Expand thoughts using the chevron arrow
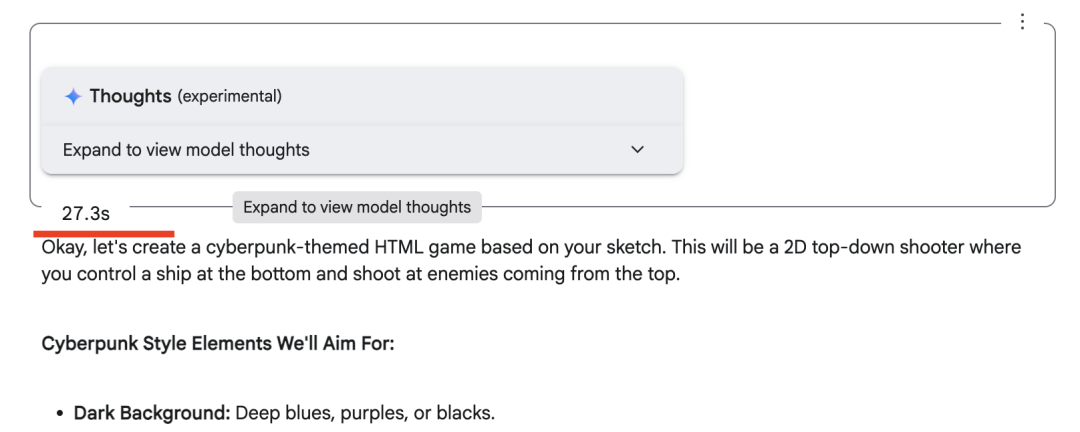The width and height of the screenshot is (1080, 432). [638, 150]
